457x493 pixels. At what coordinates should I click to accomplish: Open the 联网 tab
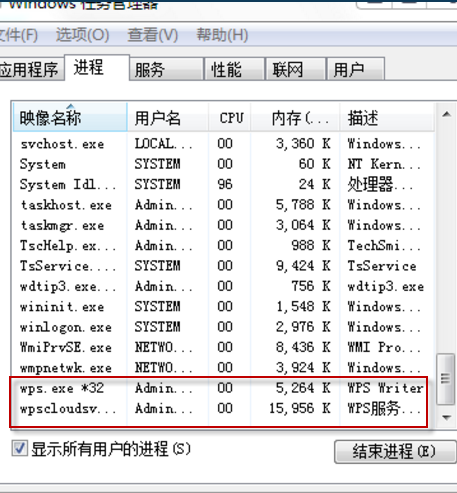[295, 69]
